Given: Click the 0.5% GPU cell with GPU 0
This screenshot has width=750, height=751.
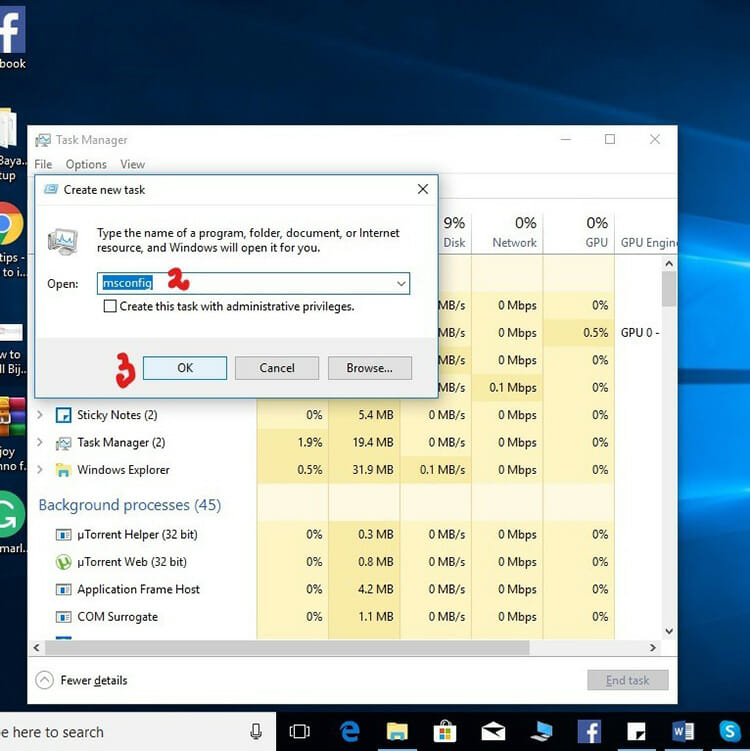Looking at the screenshot, I should [x=579, y=332].
